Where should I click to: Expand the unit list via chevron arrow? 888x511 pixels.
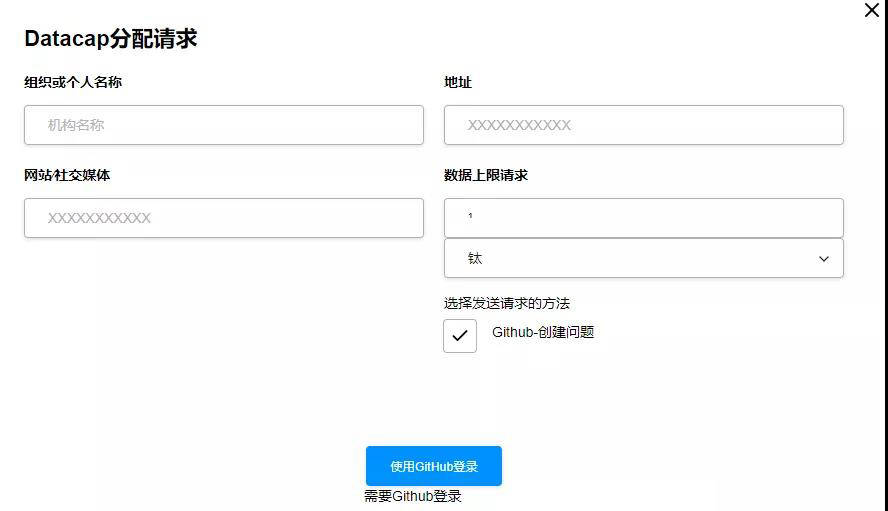click(824, 259)
